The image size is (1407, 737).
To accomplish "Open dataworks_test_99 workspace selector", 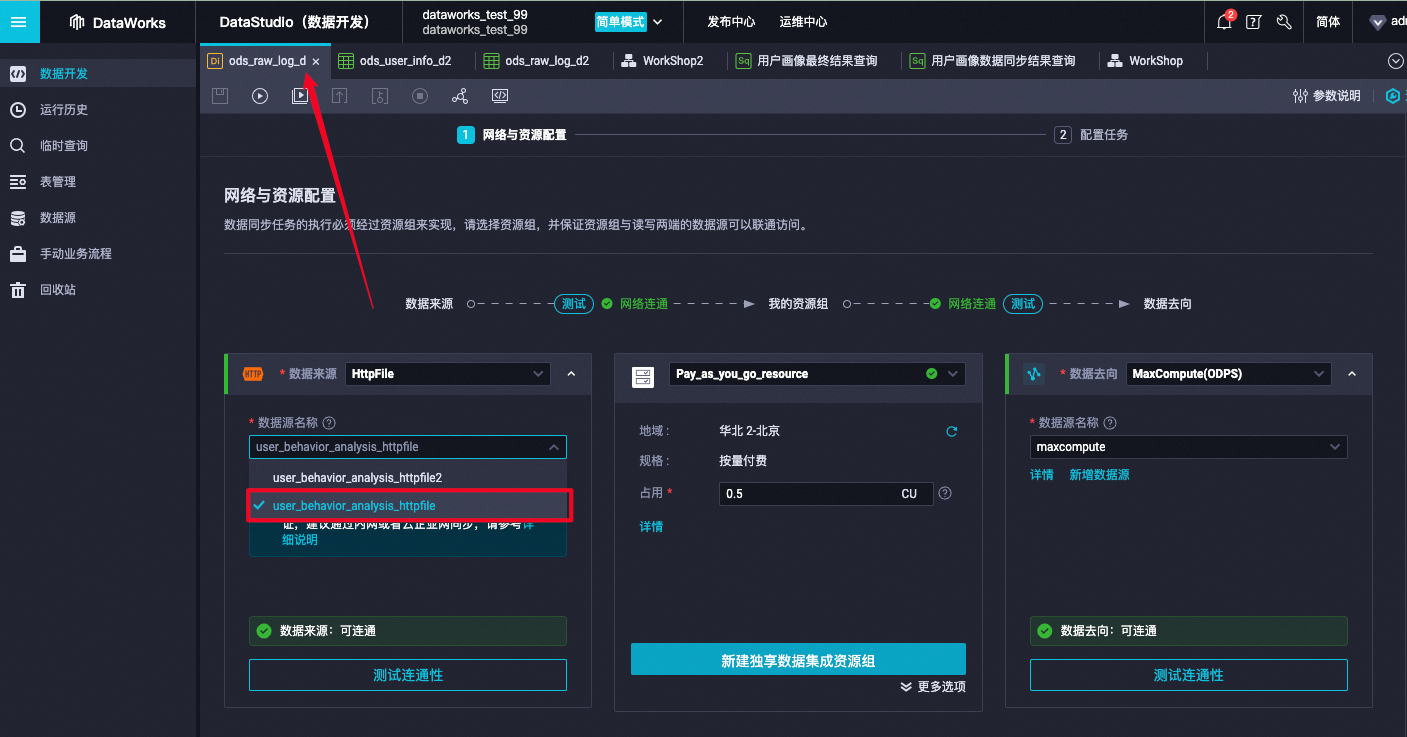I will pos(475,22).
